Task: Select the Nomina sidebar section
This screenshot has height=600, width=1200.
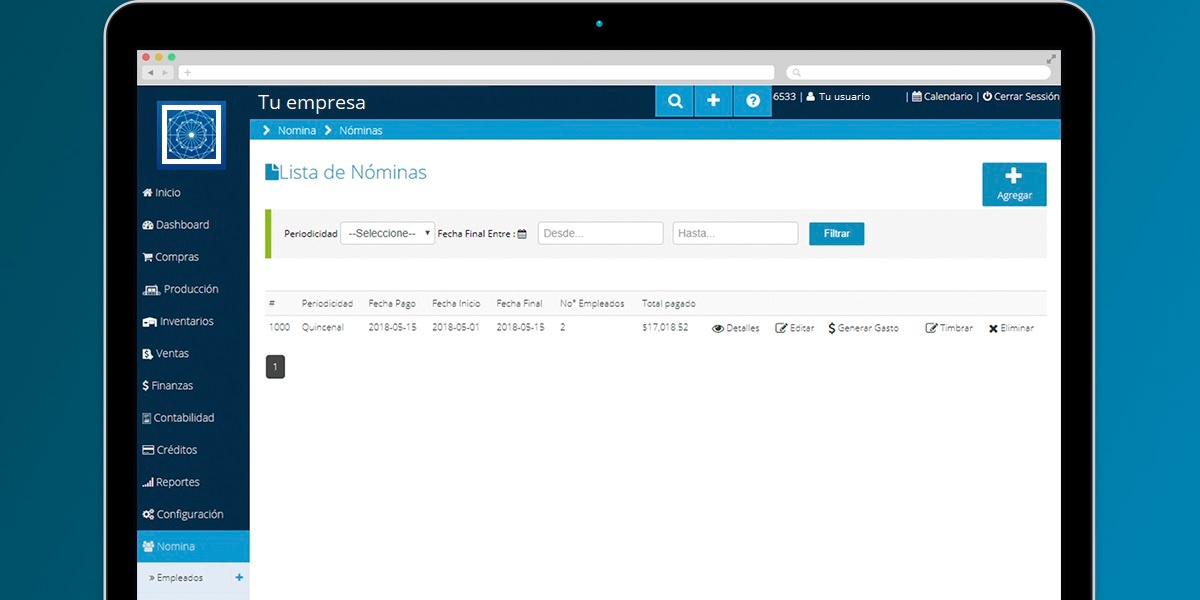Action: 193,546
